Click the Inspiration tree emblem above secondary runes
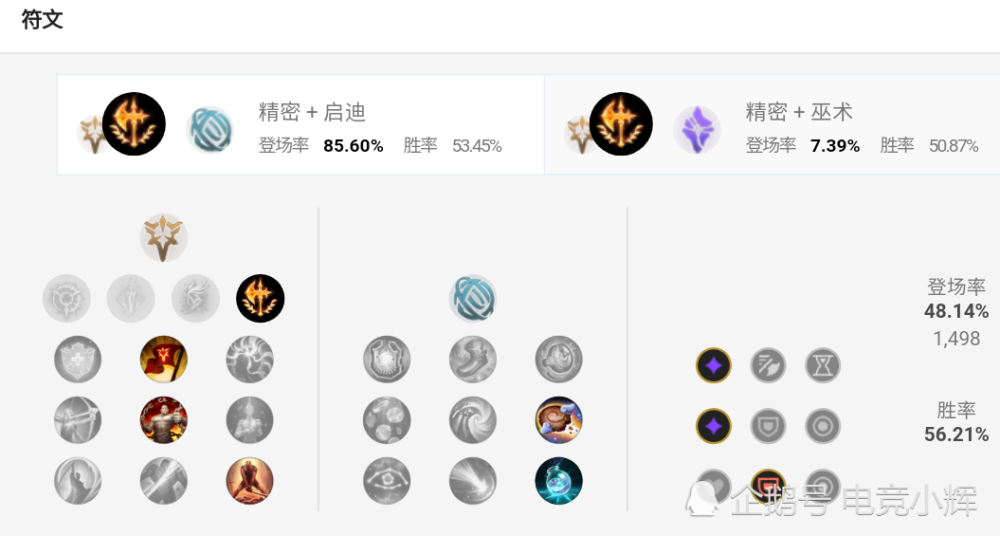The width and height of the screenshot is (1000, 536). tap(473, 298)
